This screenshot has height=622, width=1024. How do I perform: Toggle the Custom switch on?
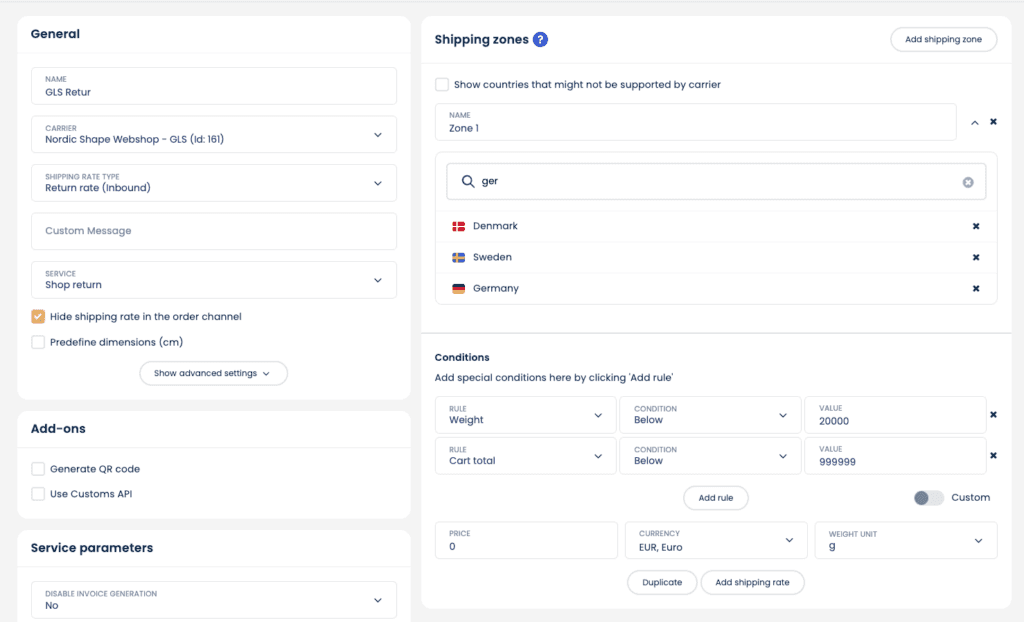pos(928,498)
